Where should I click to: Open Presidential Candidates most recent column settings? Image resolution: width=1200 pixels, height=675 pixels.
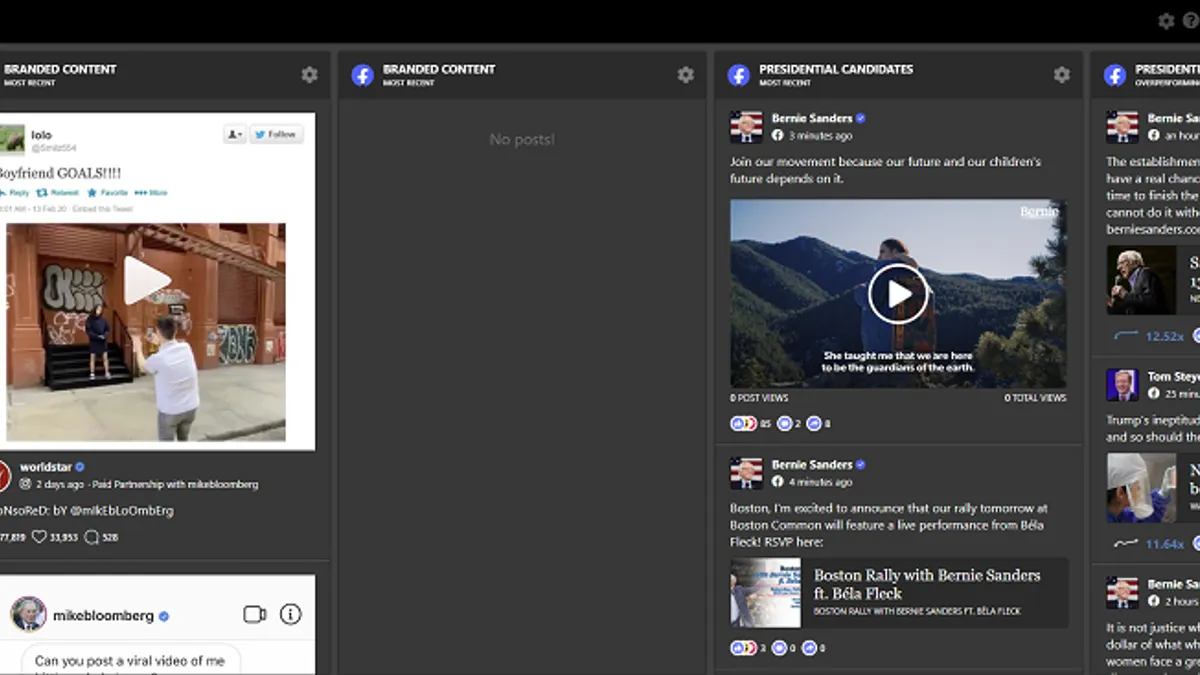pos(1062,75)
